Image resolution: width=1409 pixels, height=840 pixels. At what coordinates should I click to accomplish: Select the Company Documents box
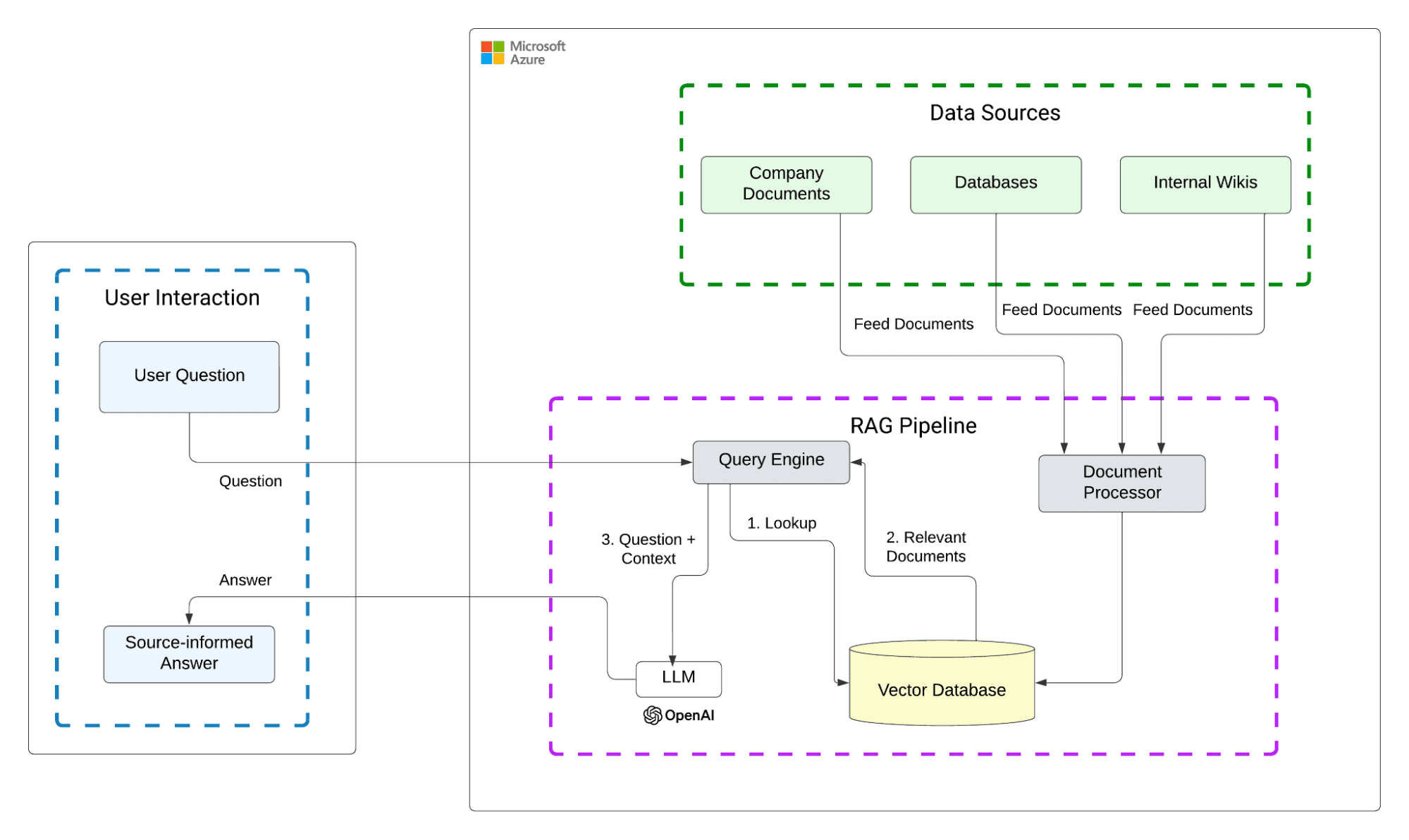[x=786, y=185]
